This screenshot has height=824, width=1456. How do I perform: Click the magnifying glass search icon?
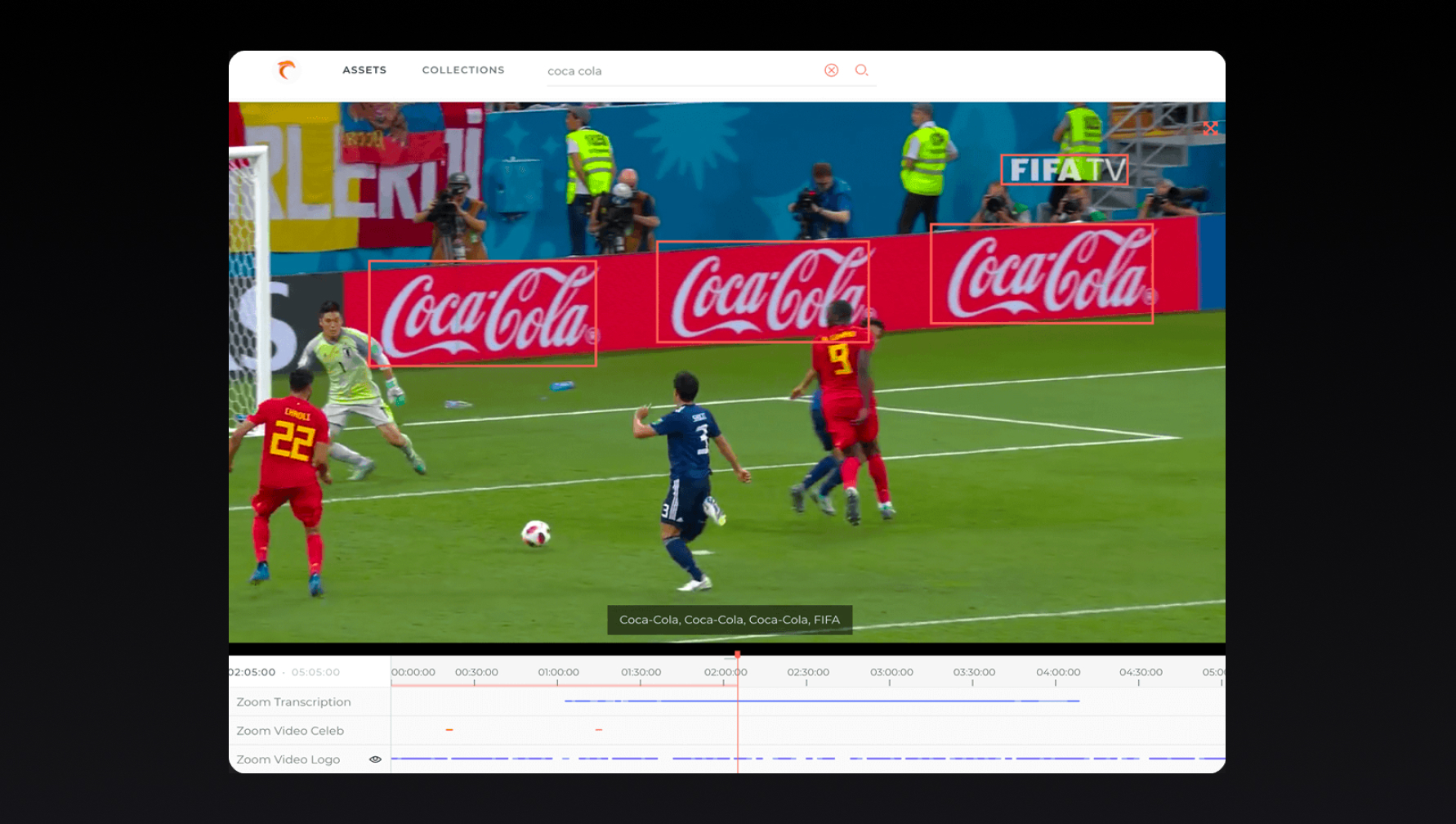click(x=861, y=70)
